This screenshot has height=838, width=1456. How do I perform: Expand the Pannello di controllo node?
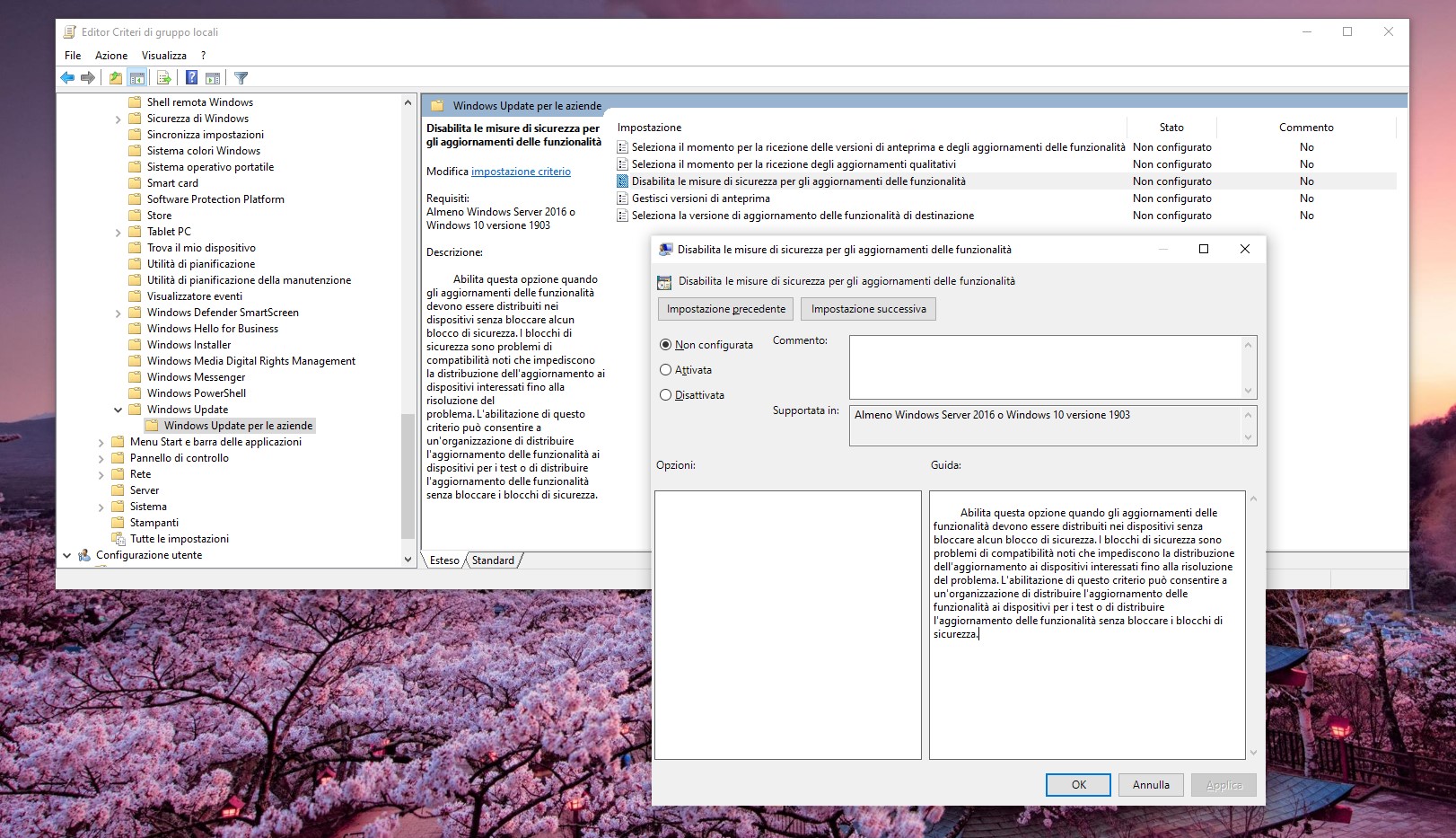101,459
